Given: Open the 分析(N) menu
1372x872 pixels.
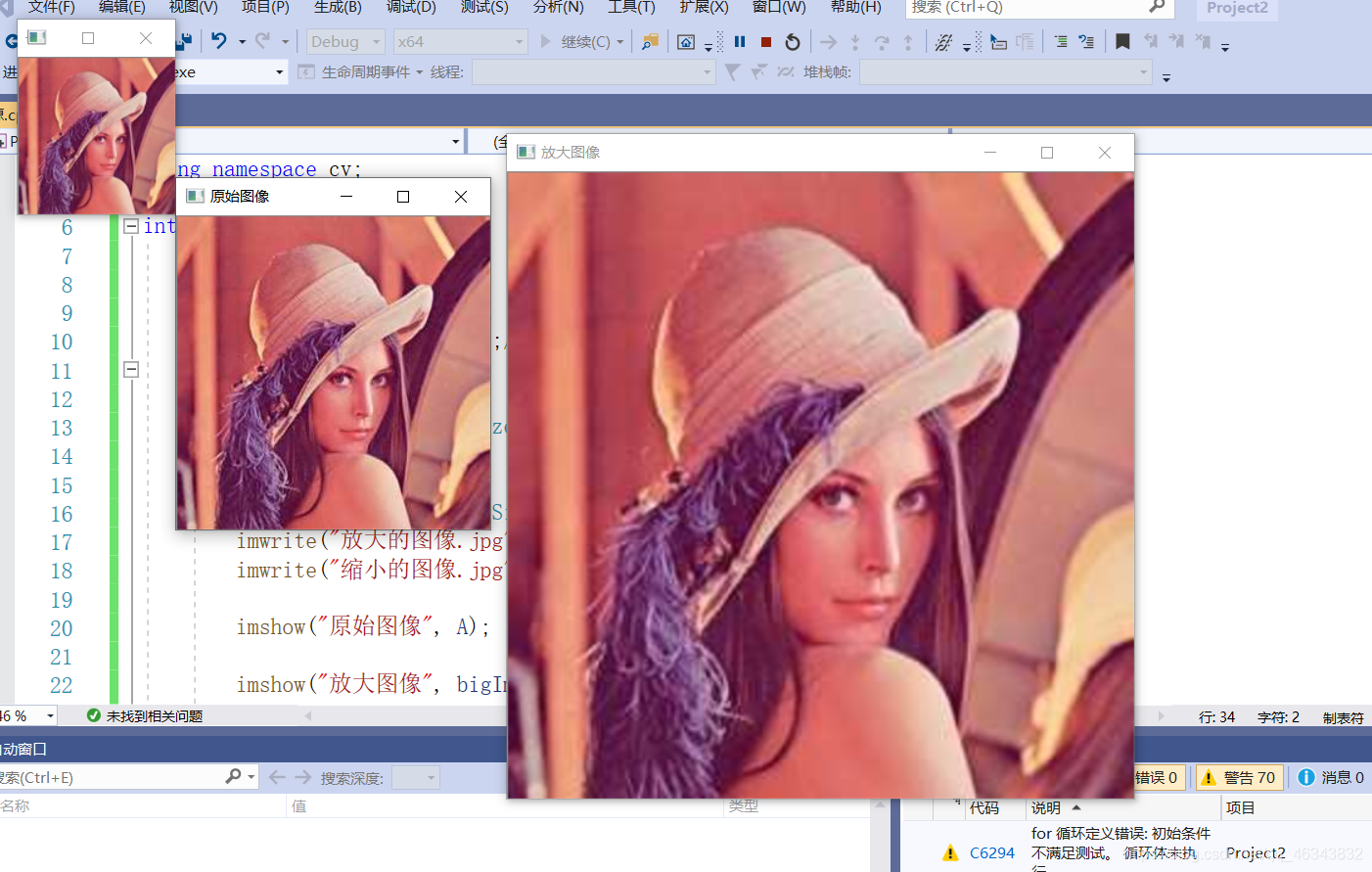Looking at the screenshot, I should click(x=558, y=7).
